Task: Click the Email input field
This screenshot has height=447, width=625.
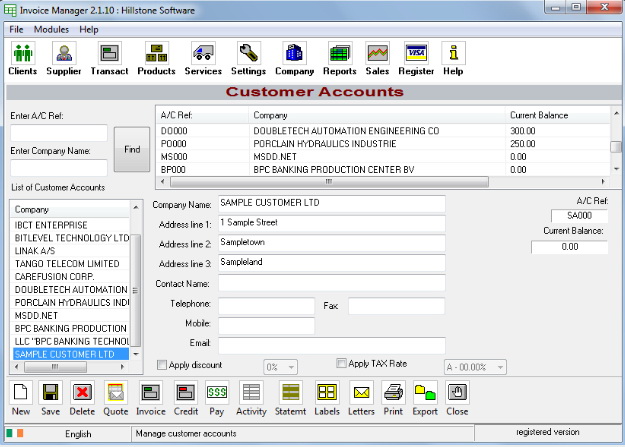Action: click(x=330, y=345)
